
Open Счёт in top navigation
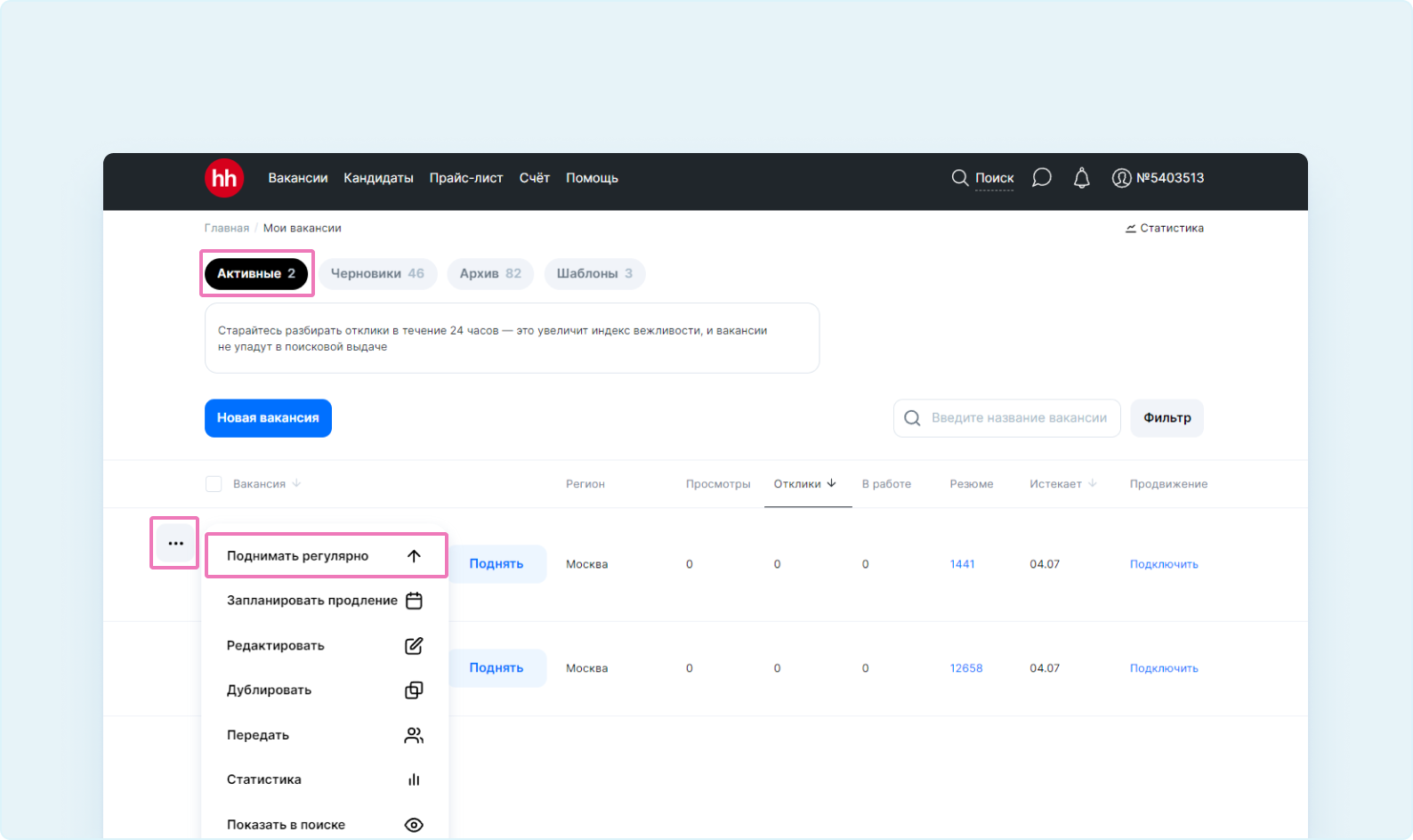pos(535,178)
